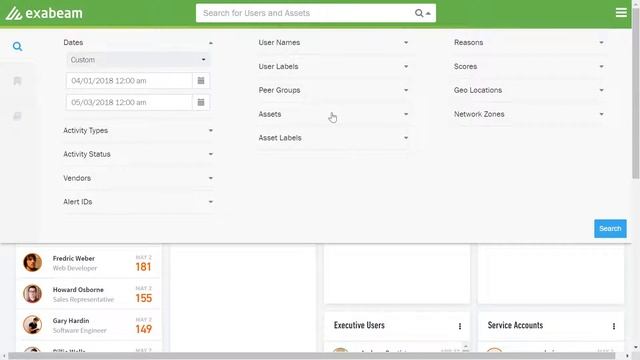Click the start date input field
The width and height of the screenshot is (640, 360).
129,80
